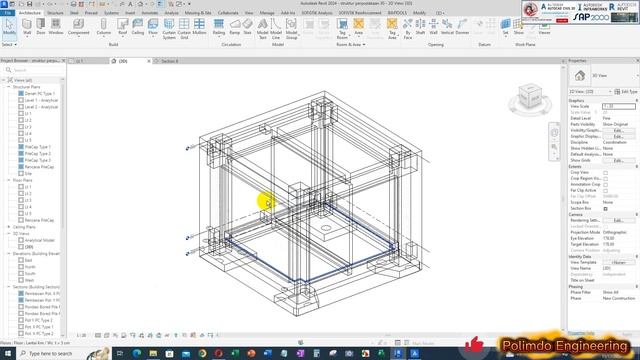Expand the Ceiling Plans tree node
Image resolution: width=640 pixels, height=360 pixels.
(9, 227)
